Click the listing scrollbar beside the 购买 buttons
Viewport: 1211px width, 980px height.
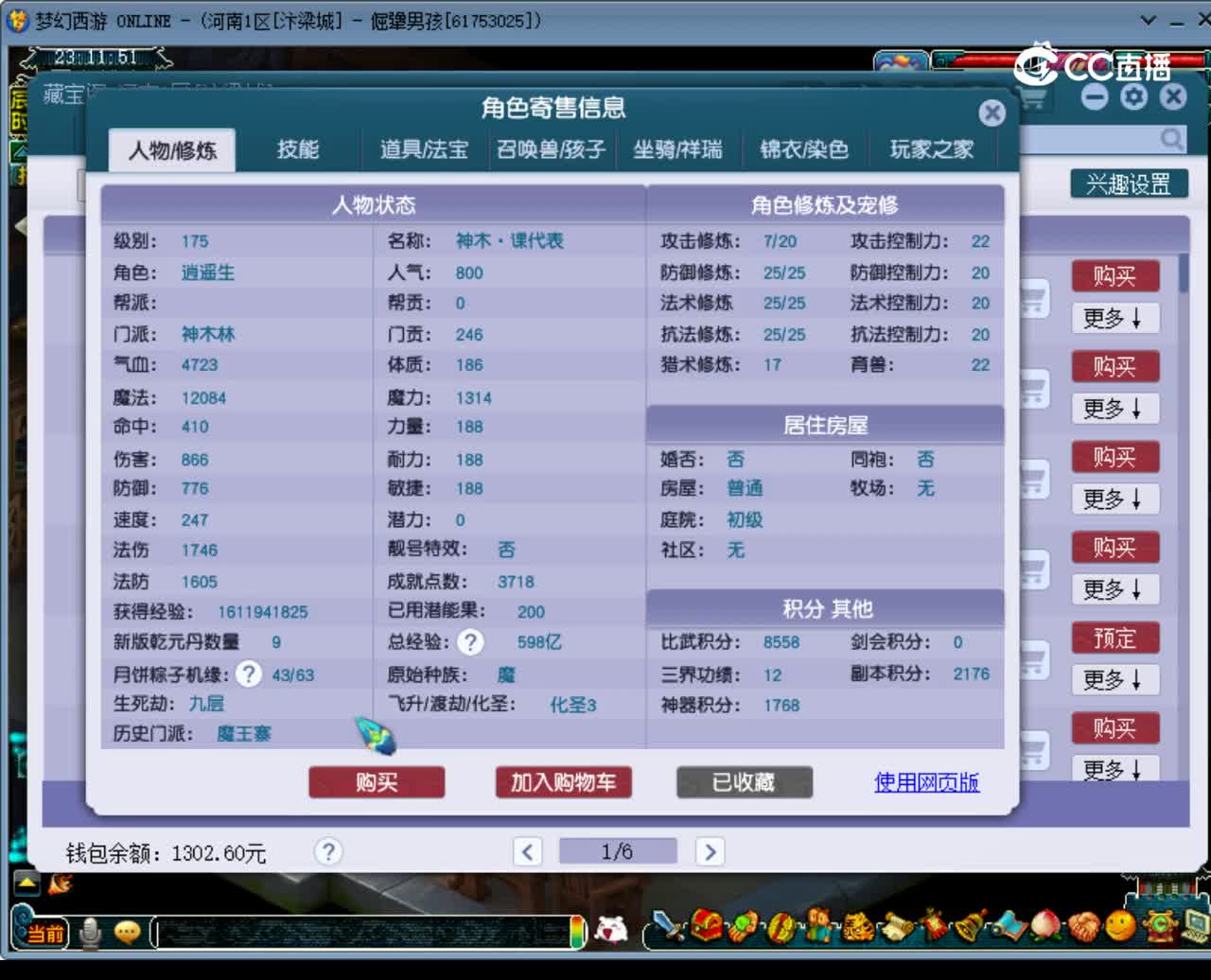(1184, 274)
